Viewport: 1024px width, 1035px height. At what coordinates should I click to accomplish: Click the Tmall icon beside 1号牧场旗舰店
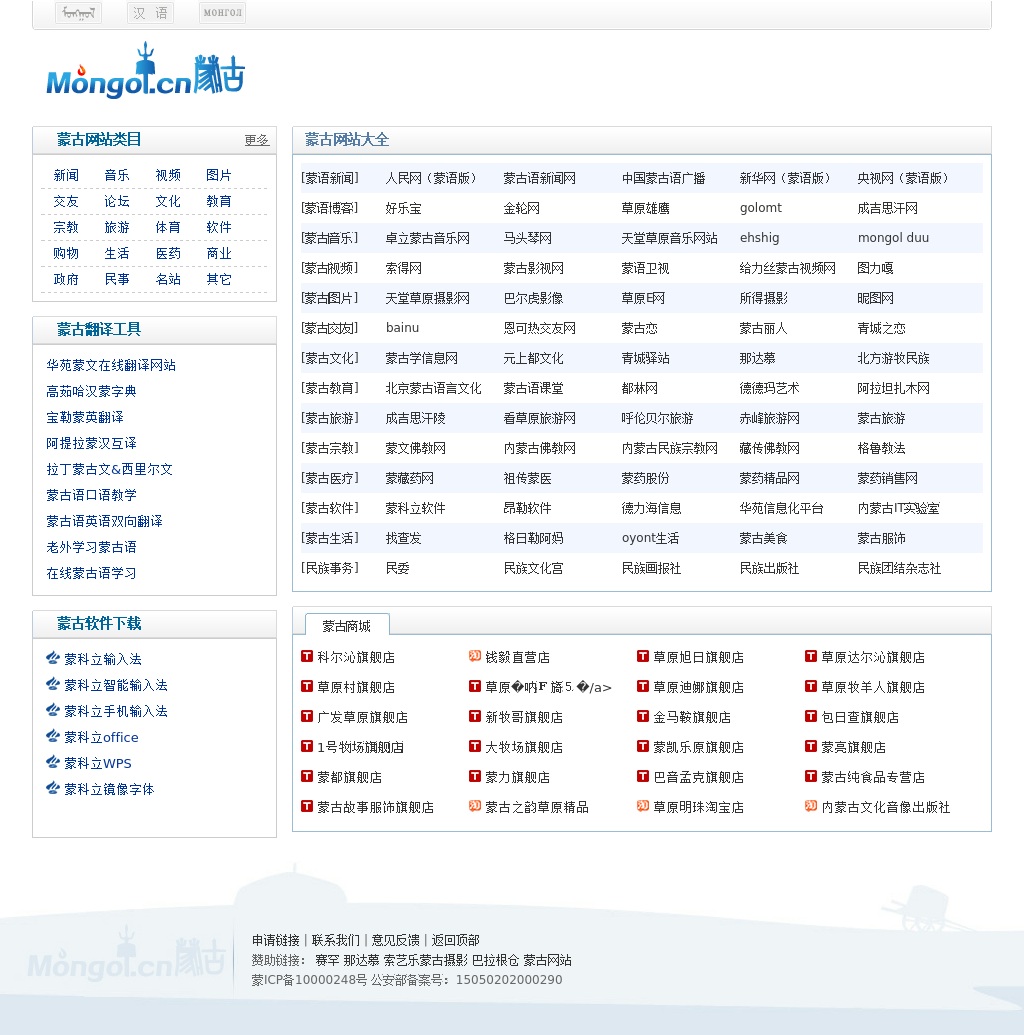[x=307, y=747]
